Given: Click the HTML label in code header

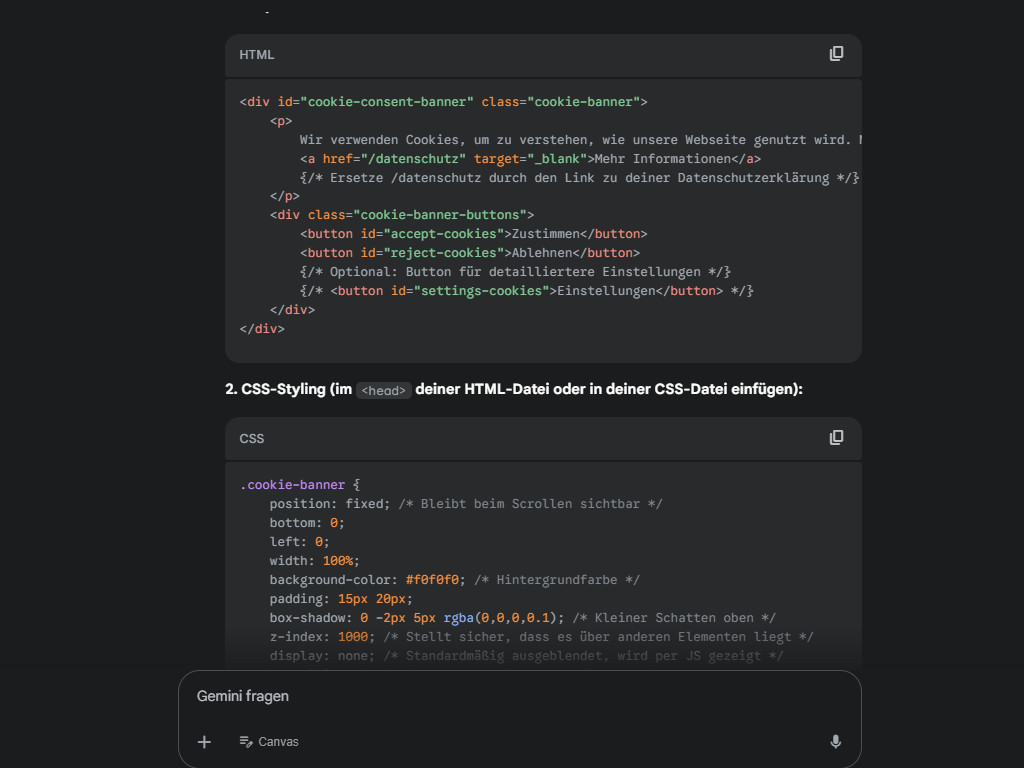Looking at the screenshot, I should [x=256, y=55].
